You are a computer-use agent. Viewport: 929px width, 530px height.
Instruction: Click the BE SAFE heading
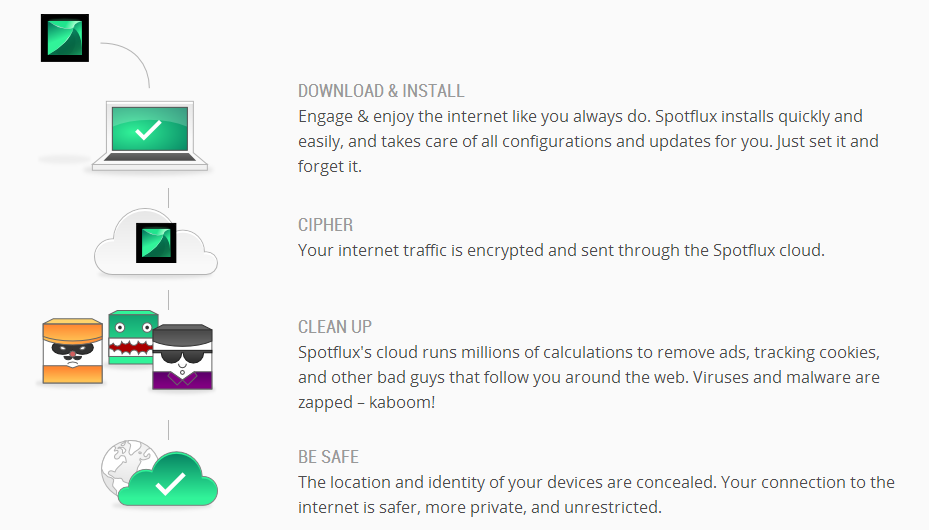328,457
